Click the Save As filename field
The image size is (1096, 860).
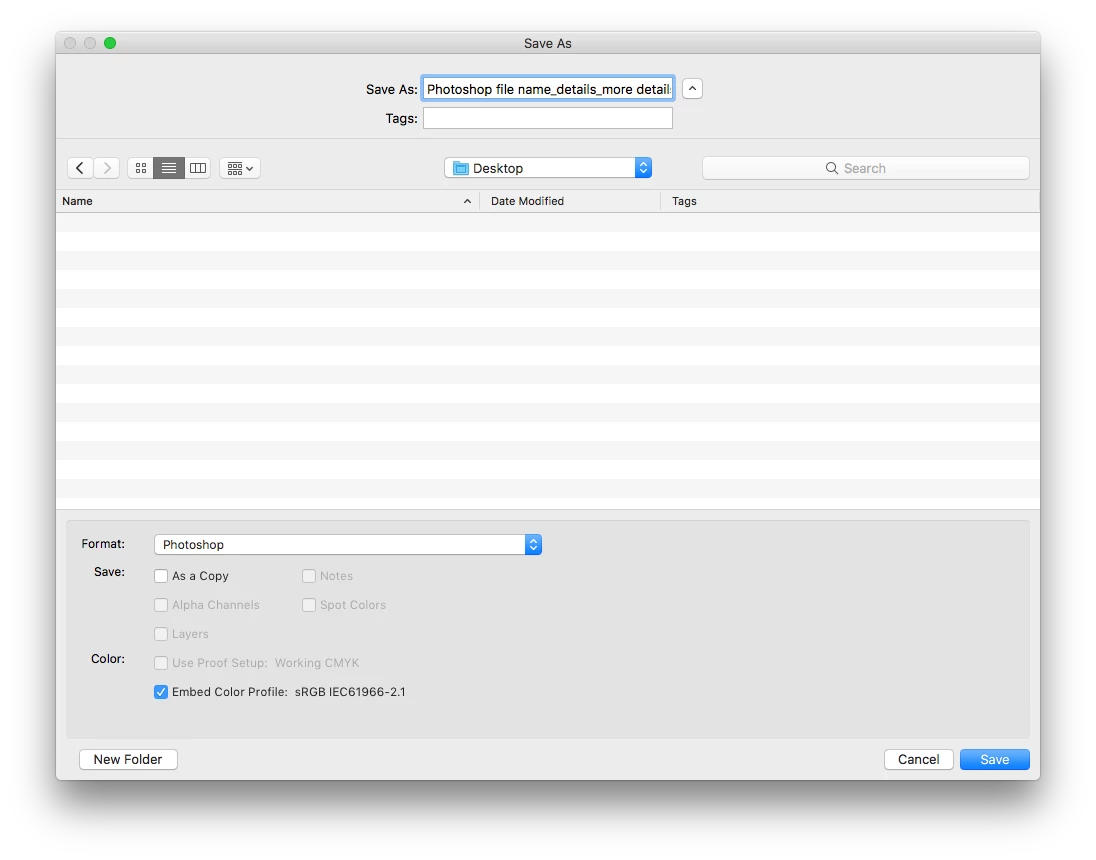[x=548, y=89]
